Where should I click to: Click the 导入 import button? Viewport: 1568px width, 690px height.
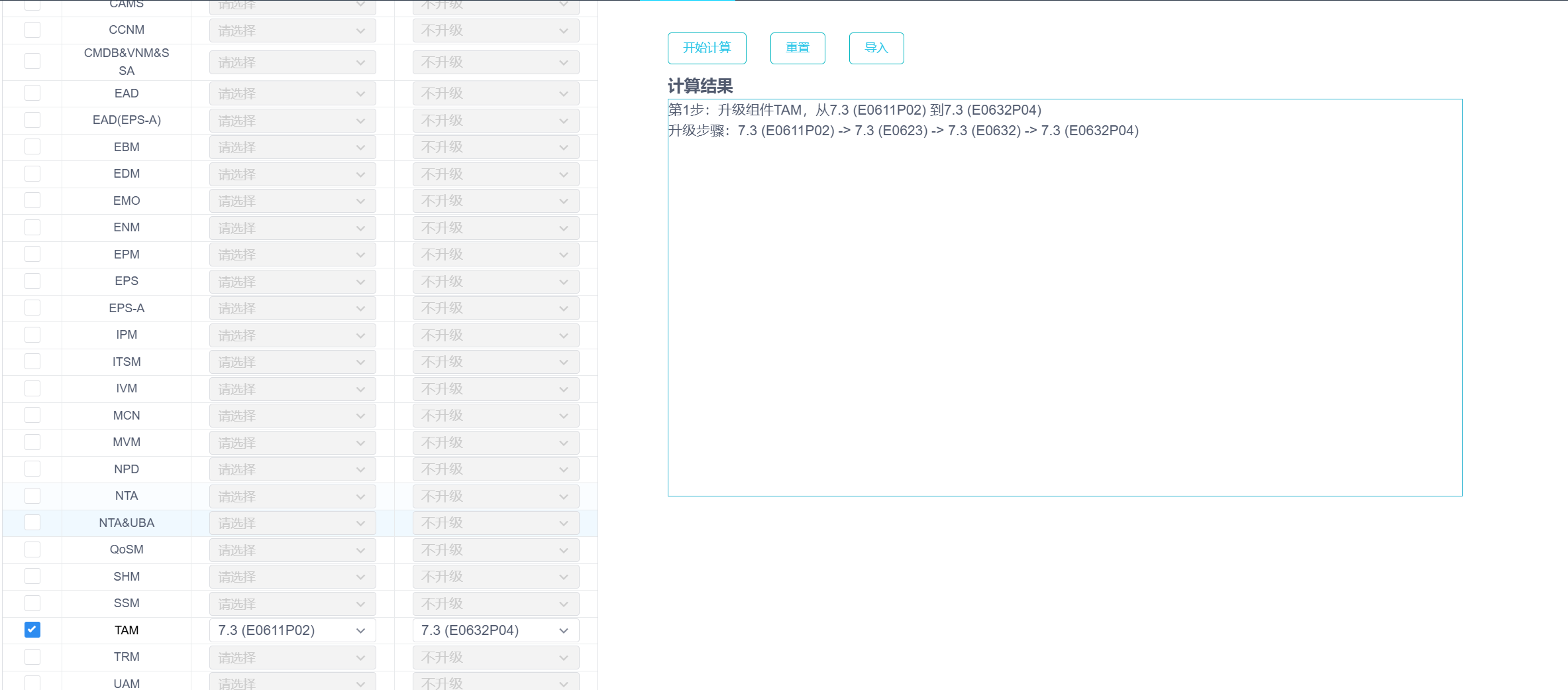876,48
